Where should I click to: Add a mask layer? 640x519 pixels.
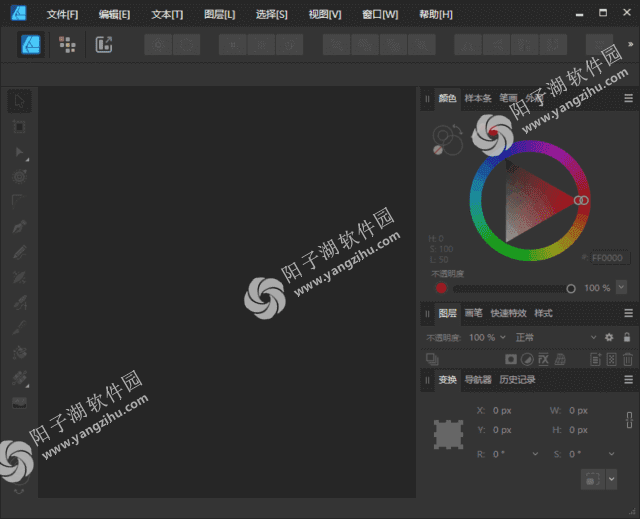pyautogui.click(x=511, y=359)
